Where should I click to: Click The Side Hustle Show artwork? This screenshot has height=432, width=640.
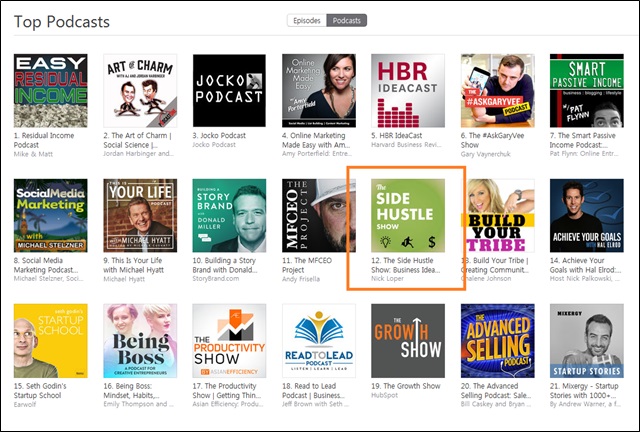coord(407,215)
